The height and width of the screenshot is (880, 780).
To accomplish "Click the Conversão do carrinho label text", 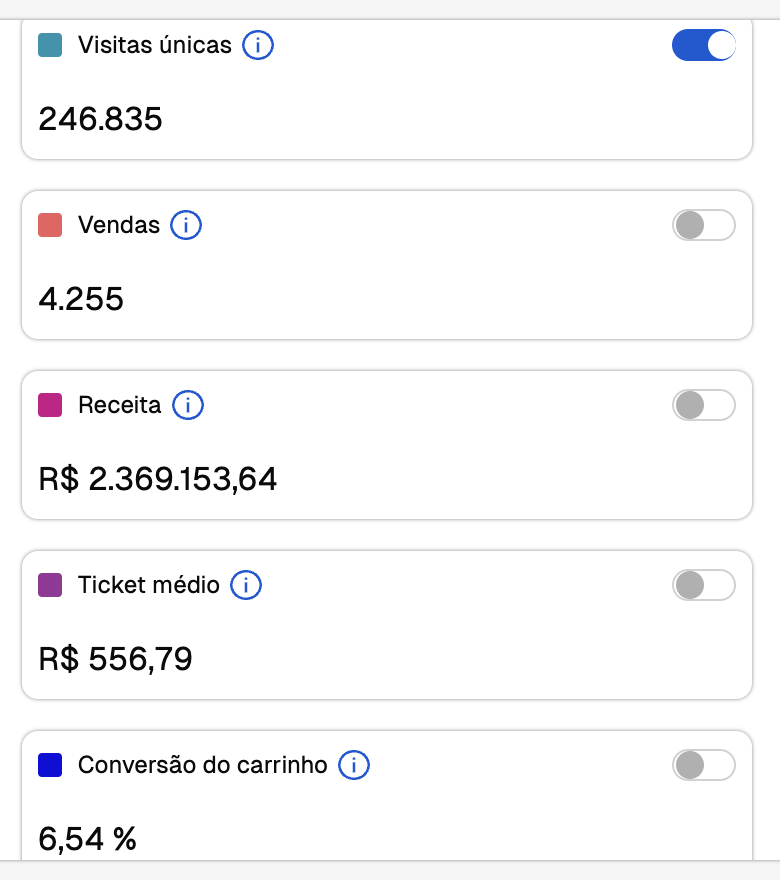I will pyautogui.click(x=203, y=765).
